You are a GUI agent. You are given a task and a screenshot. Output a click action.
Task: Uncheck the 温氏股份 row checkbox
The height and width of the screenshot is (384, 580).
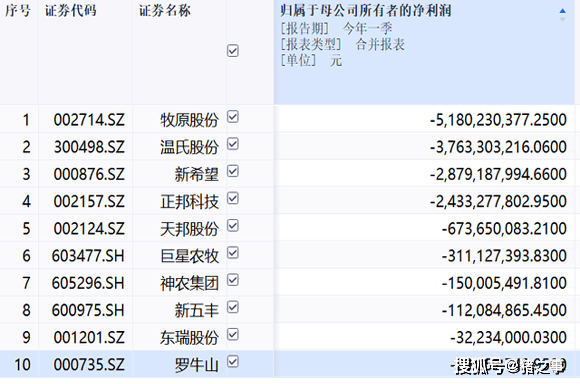tap(233, 144)
